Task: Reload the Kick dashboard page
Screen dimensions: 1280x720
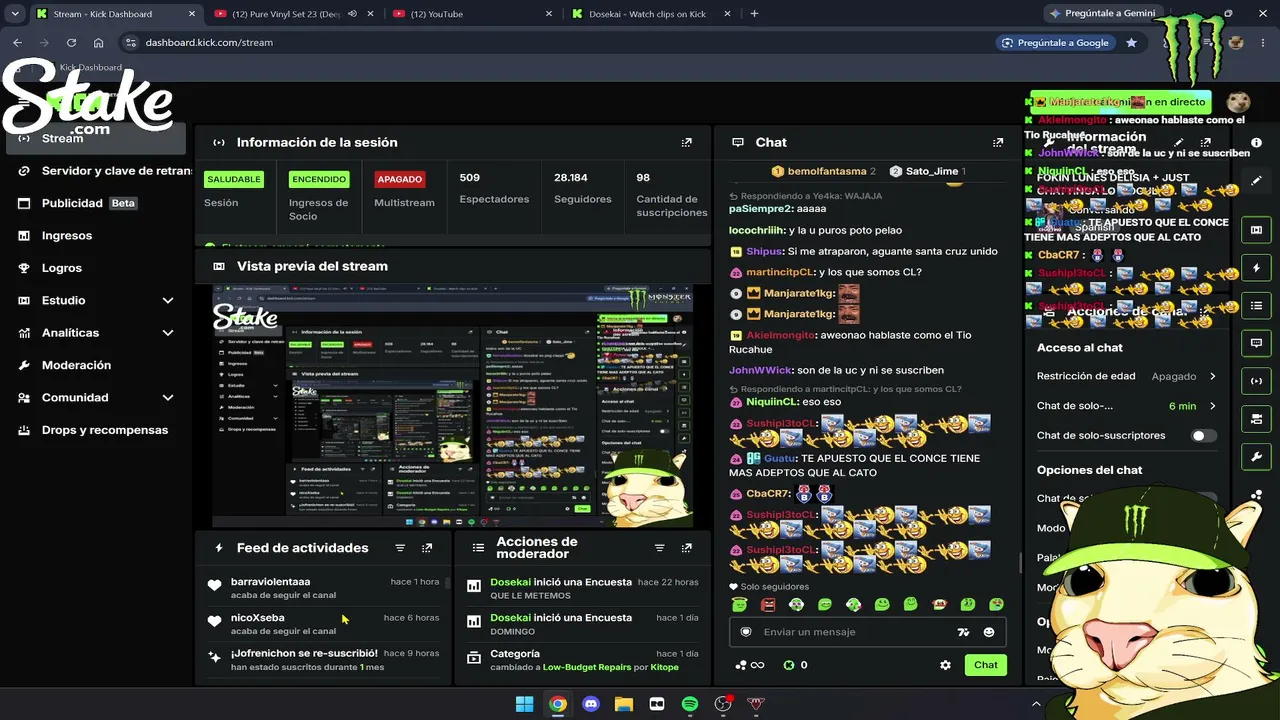Action: point(71,43)
